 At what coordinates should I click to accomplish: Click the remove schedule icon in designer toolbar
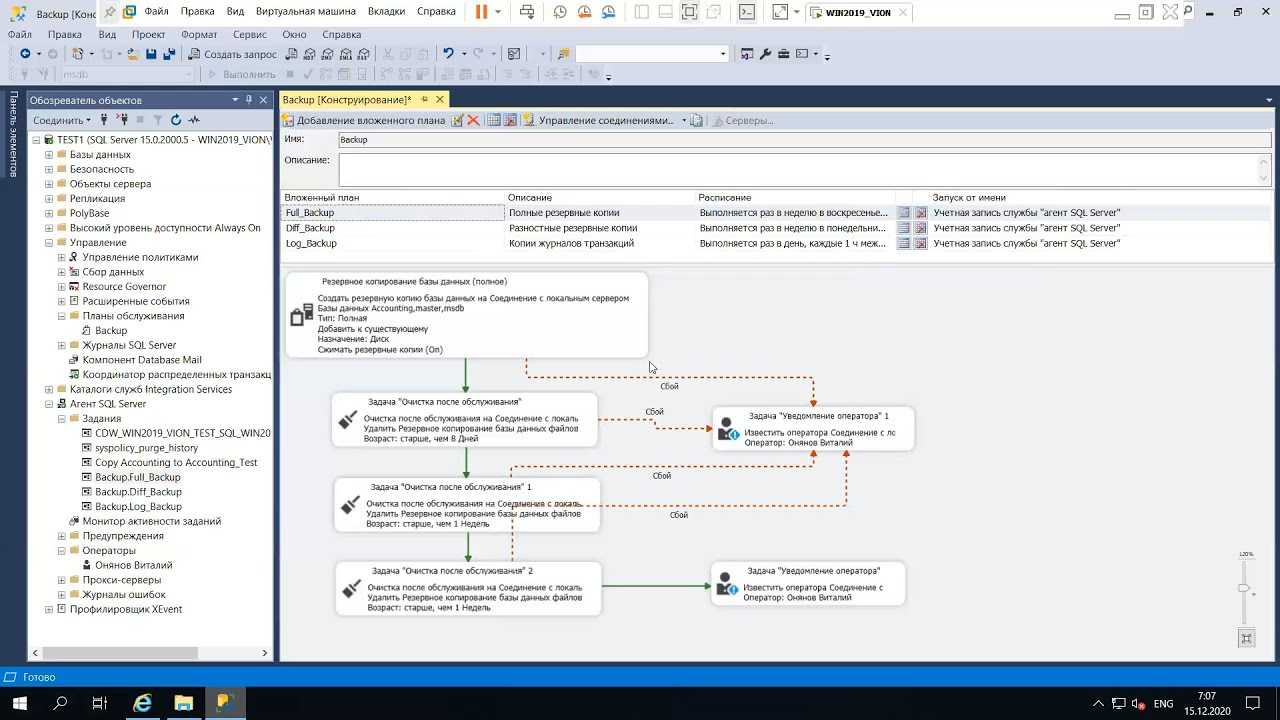click(x=510, y=120)
